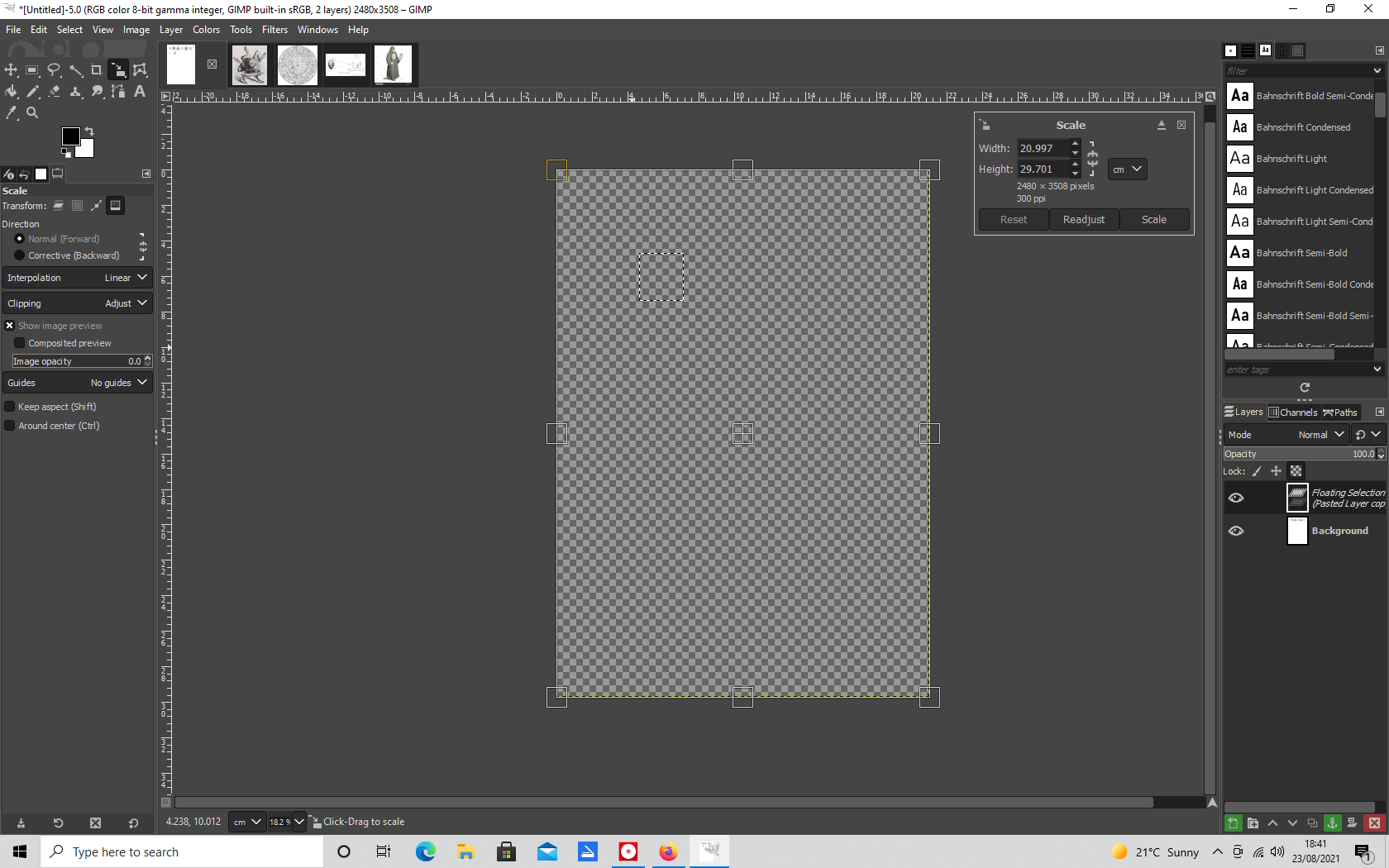This screenshot has height=868, width=1389.
Task: Select the Clone stamp tool
Action: pyautogui.click(x=75, y=92)
